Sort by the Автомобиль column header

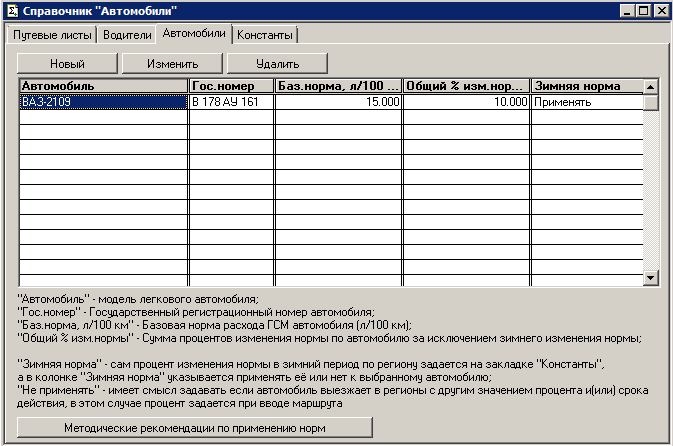tap(104, 86)
